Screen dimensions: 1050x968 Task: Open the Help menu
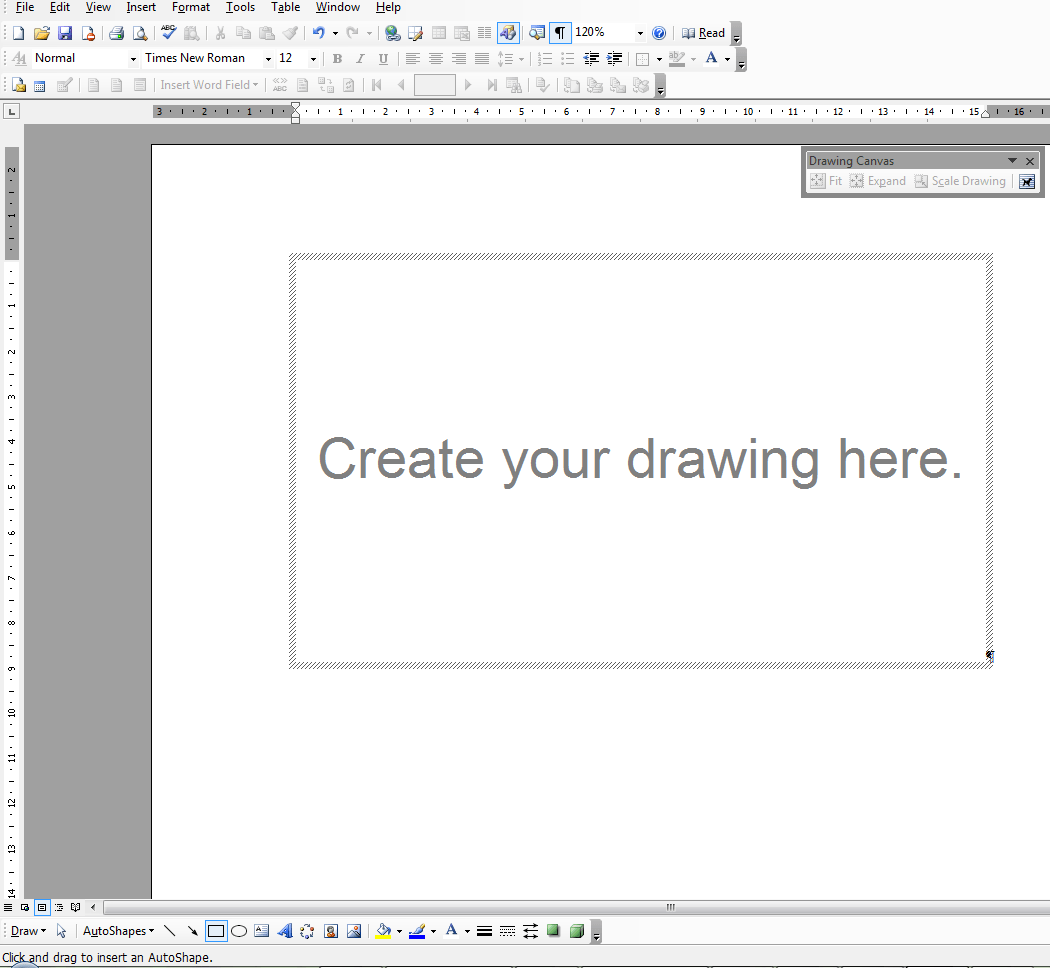tap(388, 7)
